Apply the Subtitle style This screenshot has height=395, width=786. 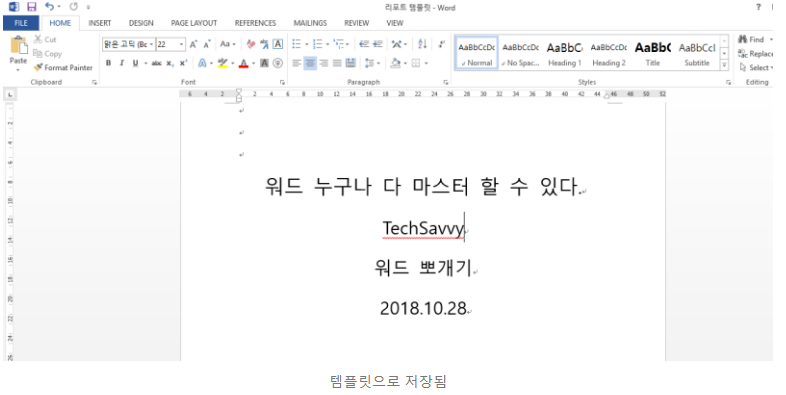pos(697,53)
